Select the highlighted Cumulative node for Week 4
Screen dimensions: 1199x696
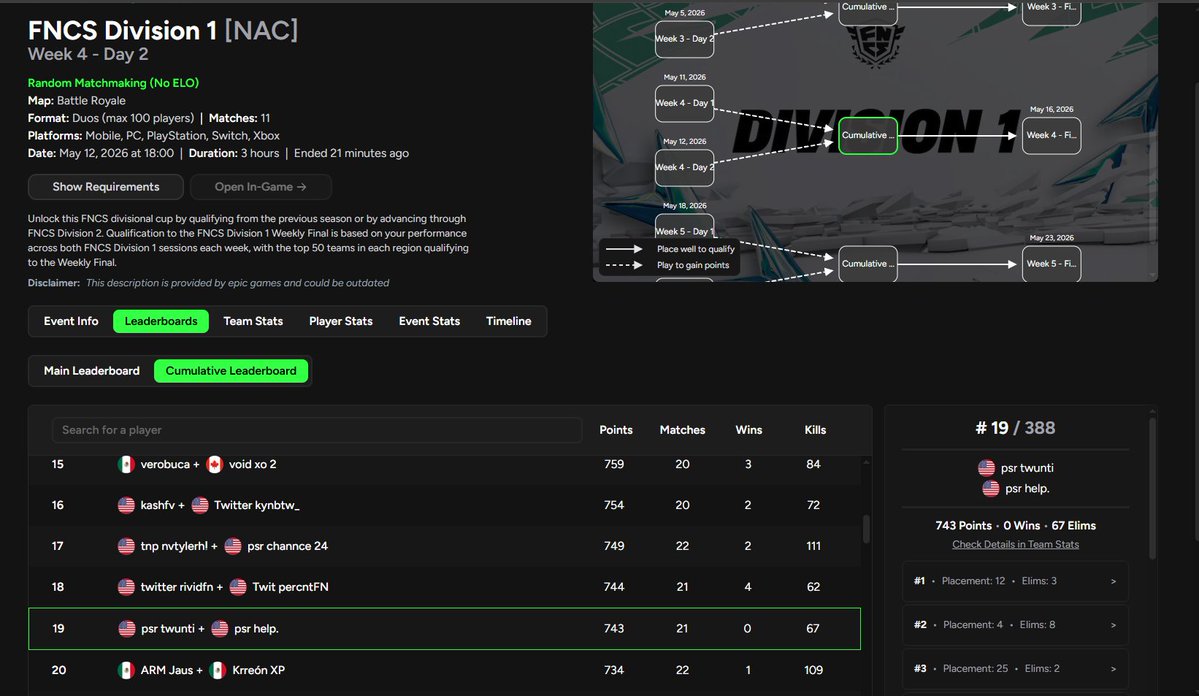point(868,135)
